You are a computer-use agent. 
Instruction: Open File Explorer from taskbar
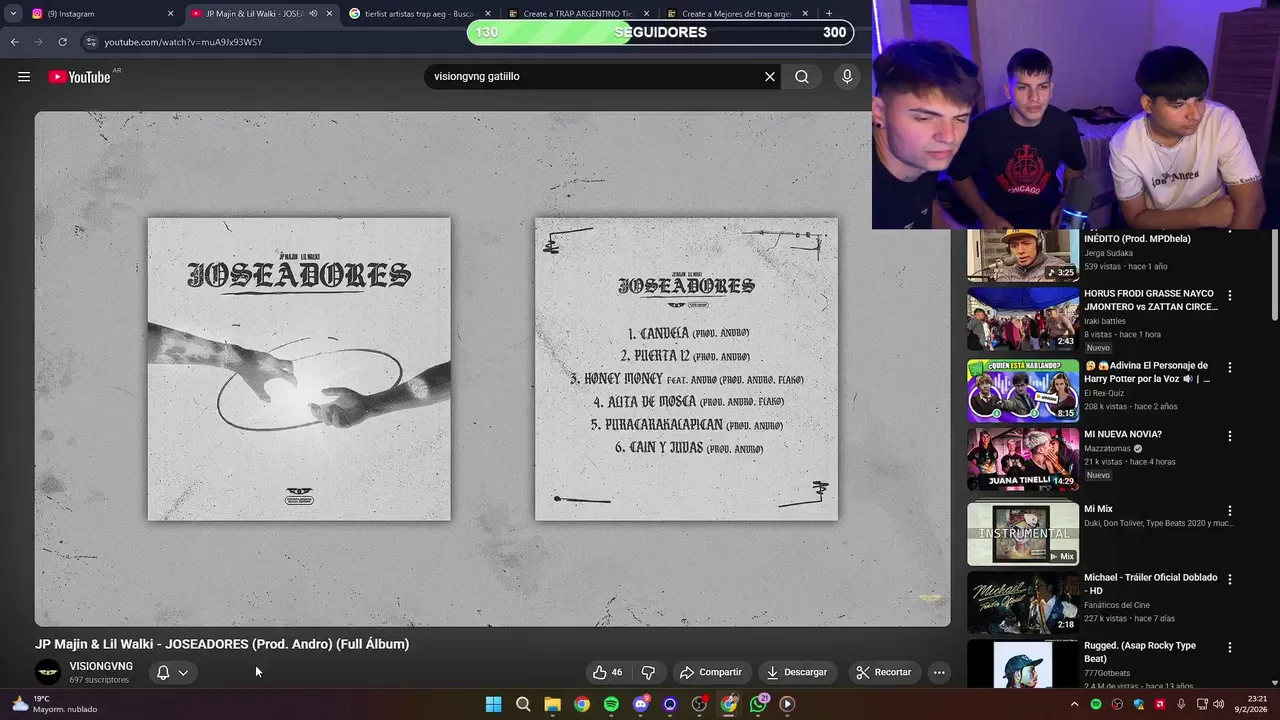[552, 704]
